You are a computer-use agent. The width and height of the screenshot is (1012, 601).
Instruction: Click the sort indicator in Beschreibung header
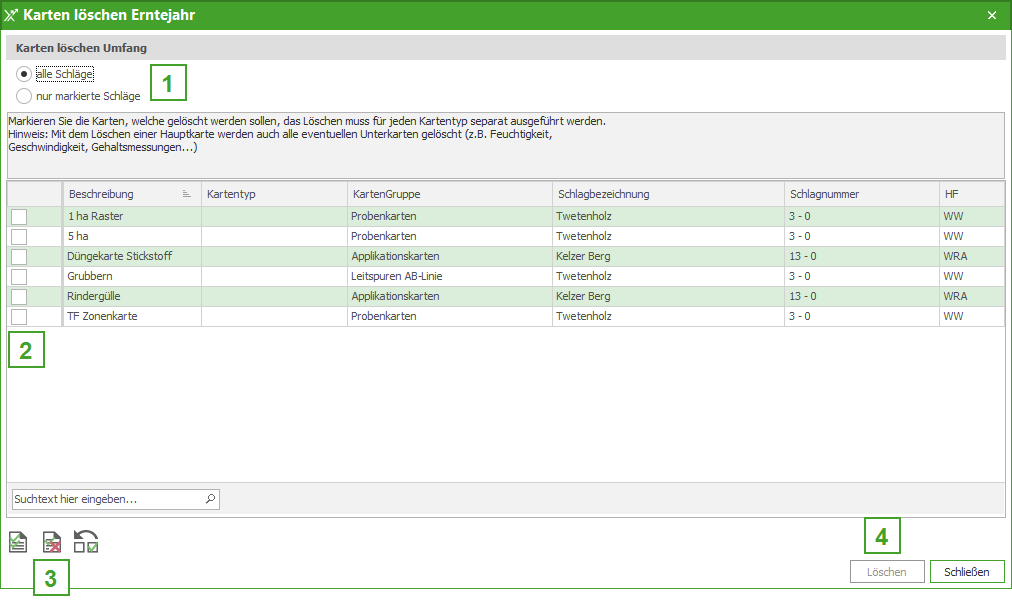[x=187, y=194]
